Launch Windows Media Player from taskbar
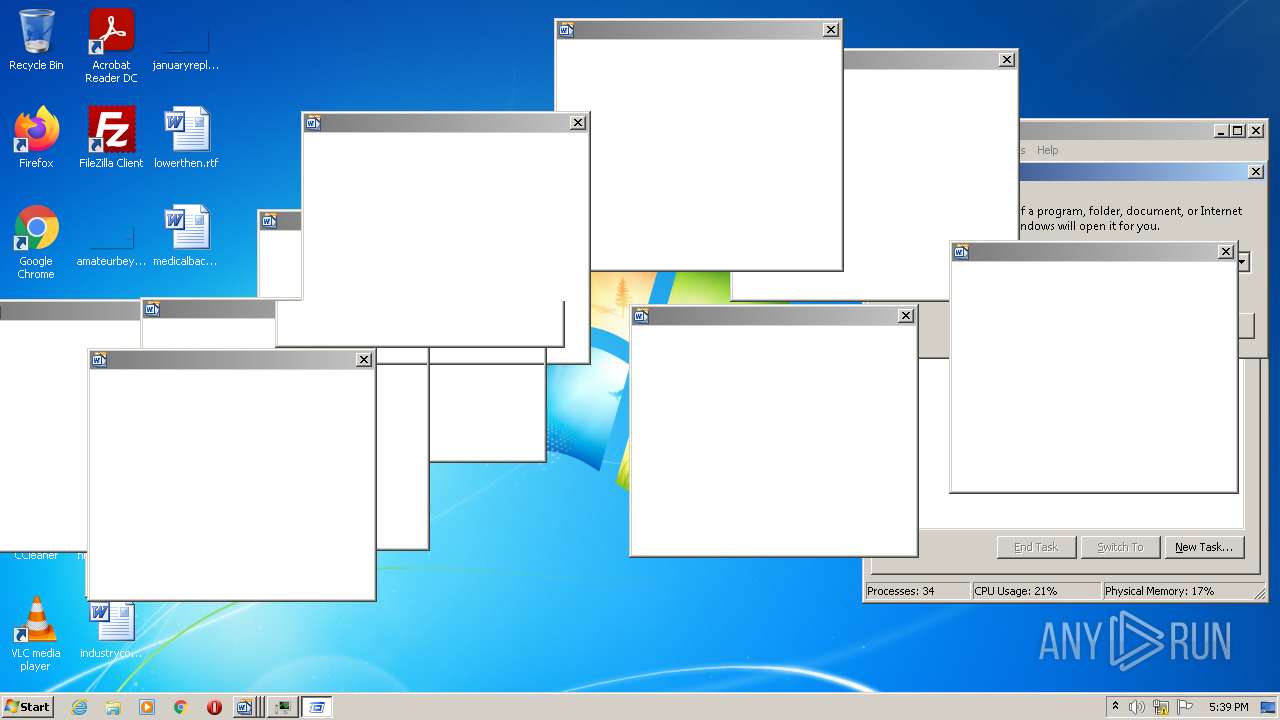 pos(147,707)
